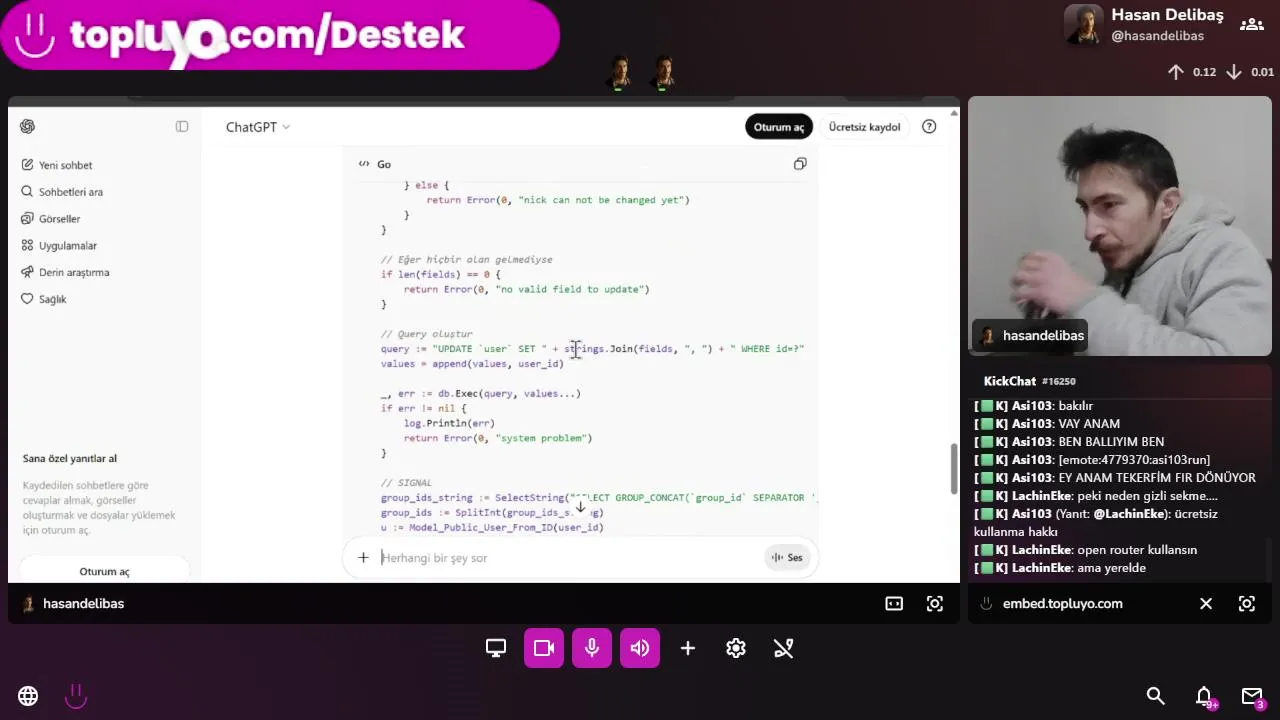The image size is (1280, 720).
Task: Open the search magnifier icon
Action: tap(1156, 696)
